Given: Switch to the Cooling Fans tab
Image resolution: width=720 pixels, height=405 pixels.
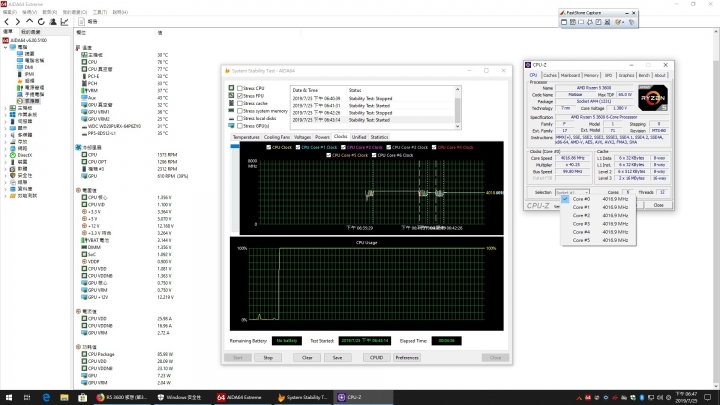Looking at the screenshot, I should point(277,137).
